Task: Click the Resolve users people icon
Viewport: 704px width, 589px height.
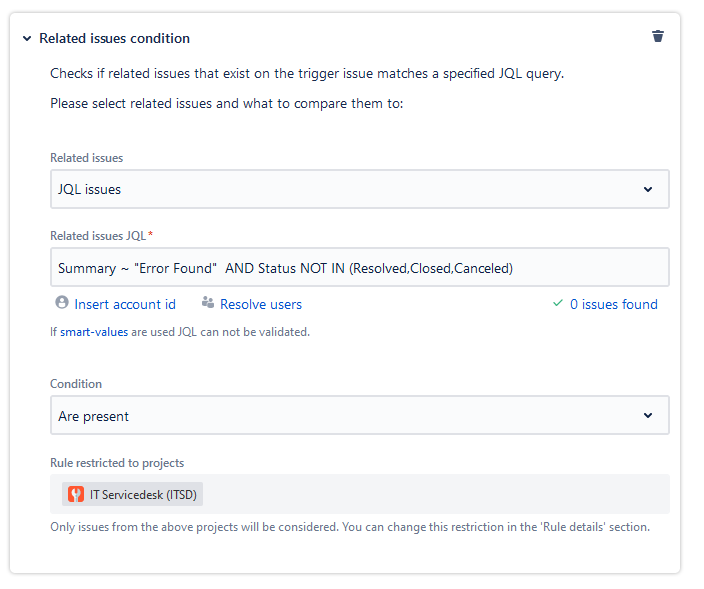Action: 207,303
